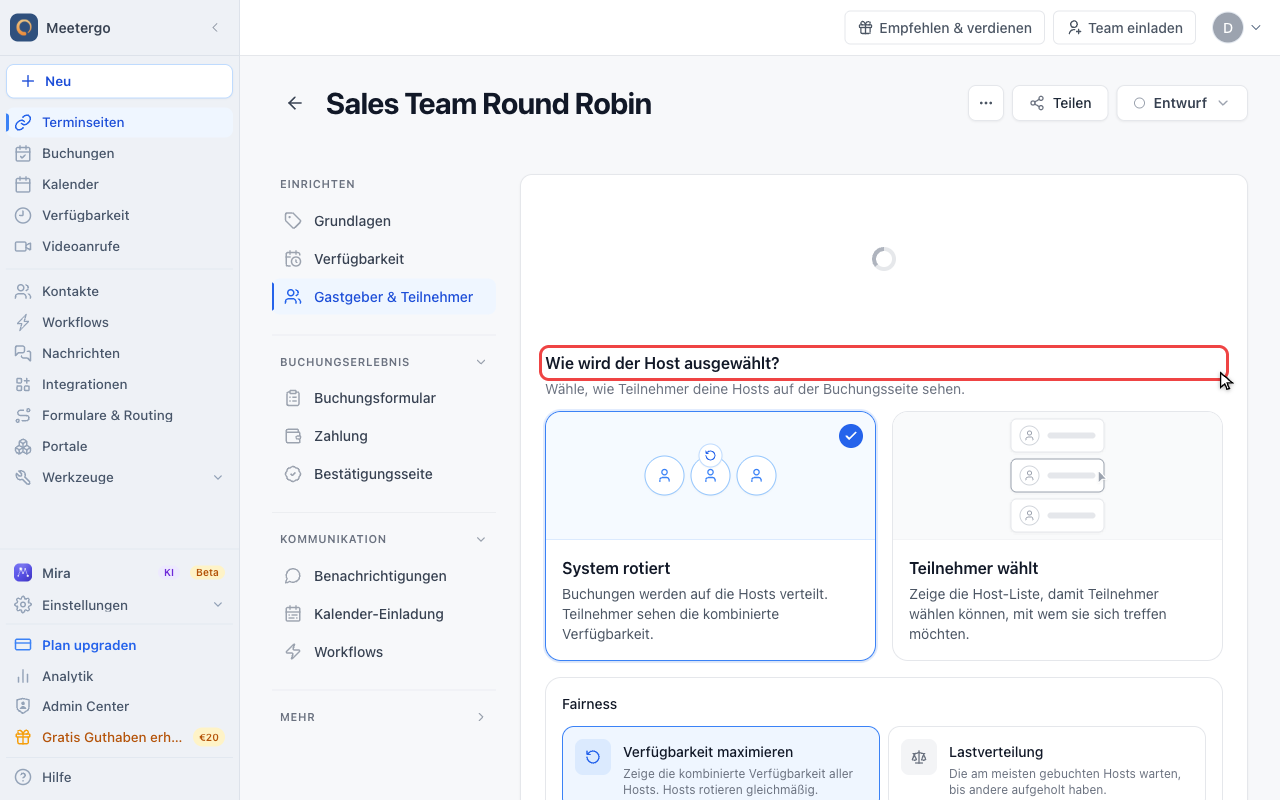Image resolution: width=1280 pixels, height=800 pixels.
Task: Open the Workflows tab under Kommunikation
Action: tap(384, 652)
